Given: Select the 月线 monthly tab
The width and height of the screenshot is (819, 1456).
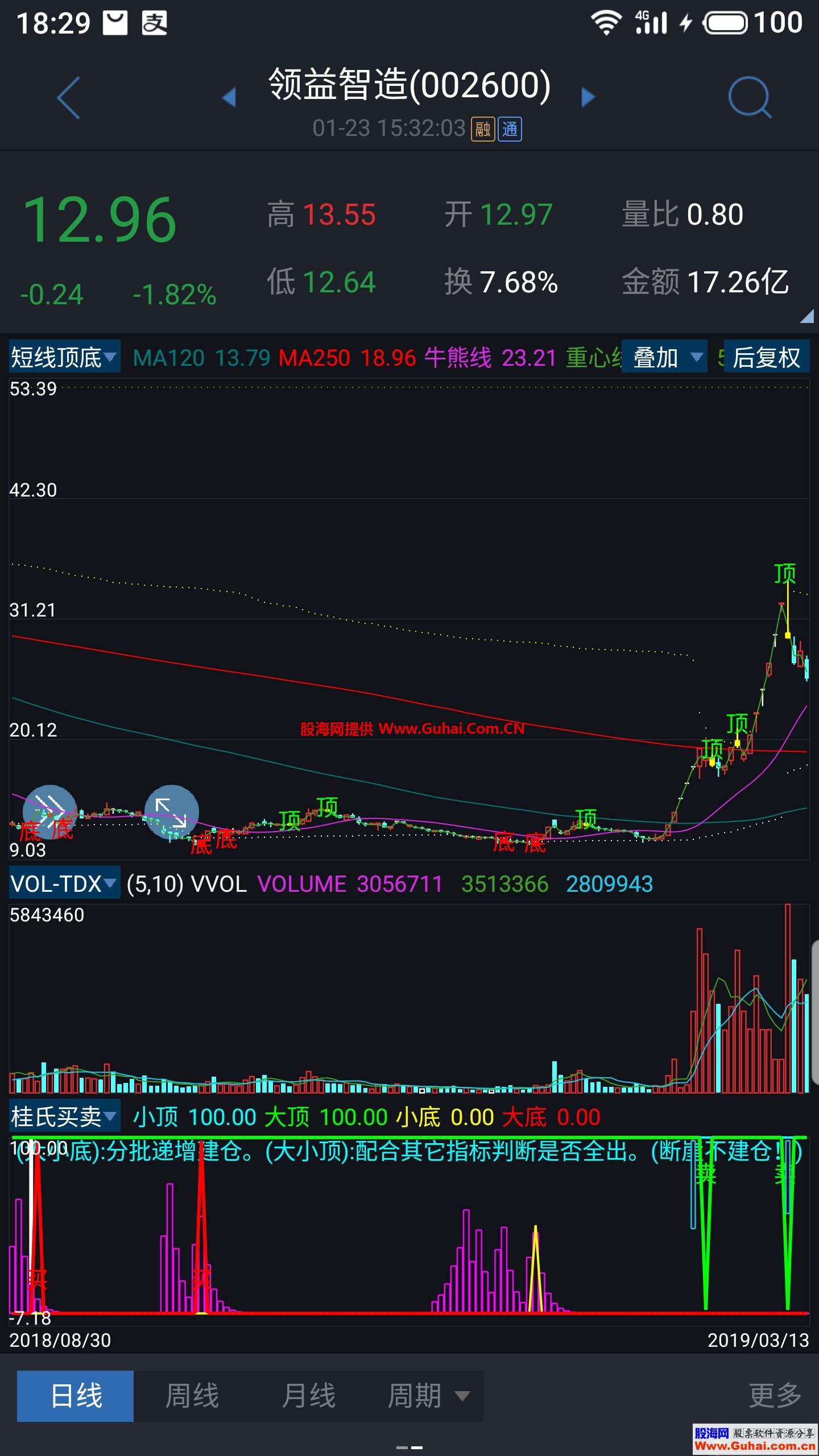Looking at the screenshot, I should coord(309,1396).
